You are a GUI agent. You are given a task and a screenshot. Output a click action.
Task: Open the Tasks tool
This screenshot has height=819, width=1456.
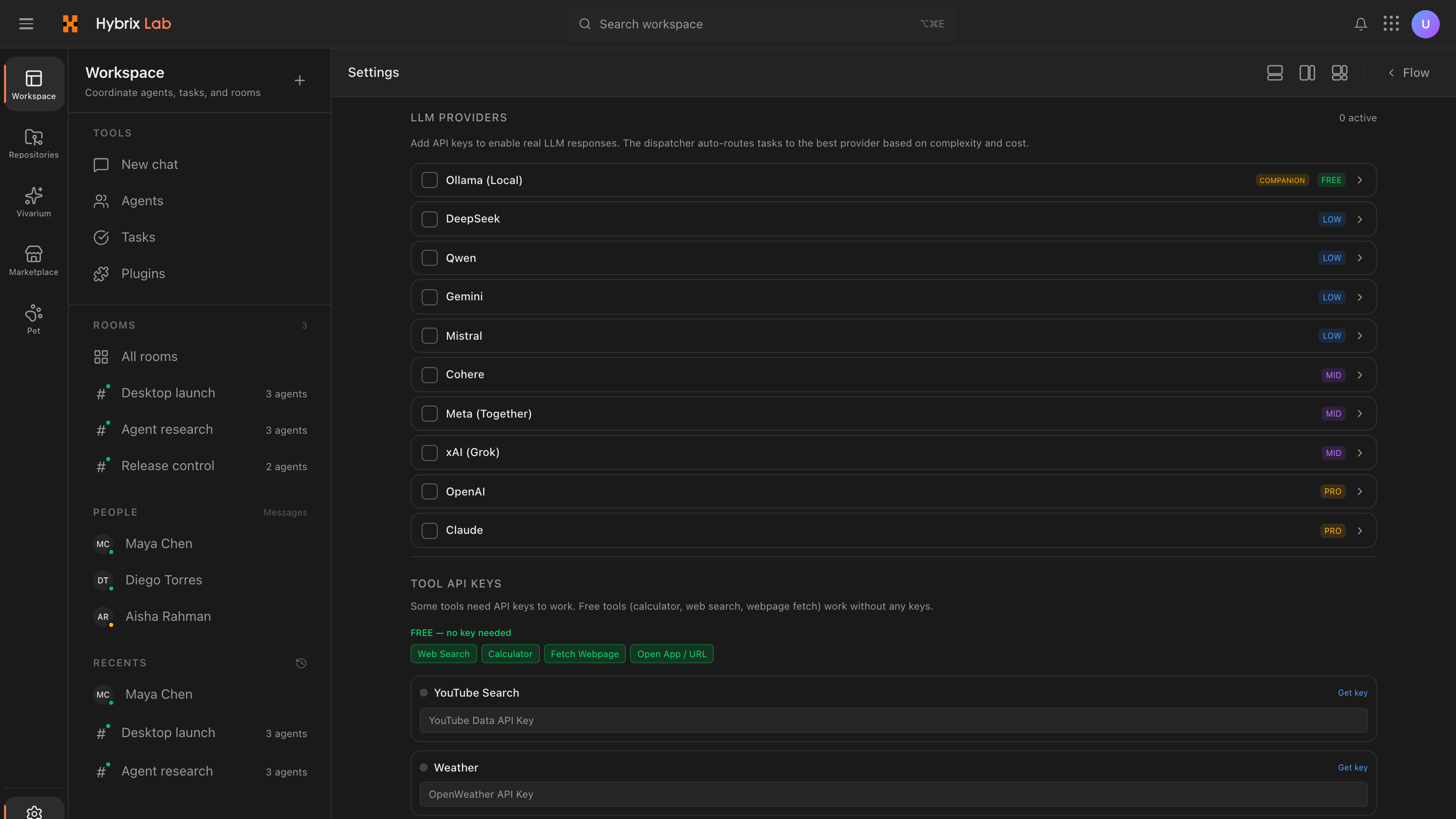200,238
